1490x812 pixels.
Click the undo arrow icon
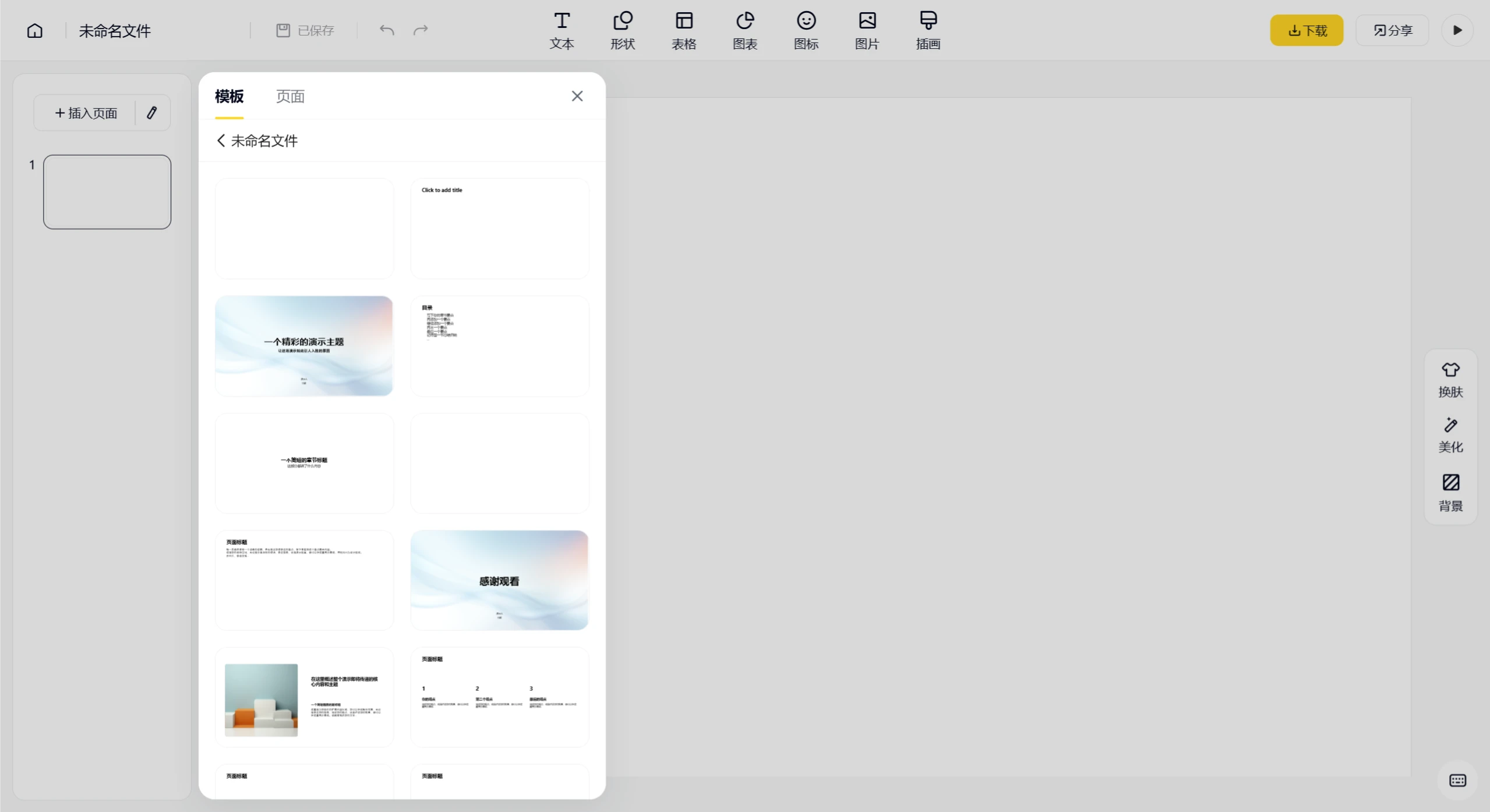click(x=387, y=30)
